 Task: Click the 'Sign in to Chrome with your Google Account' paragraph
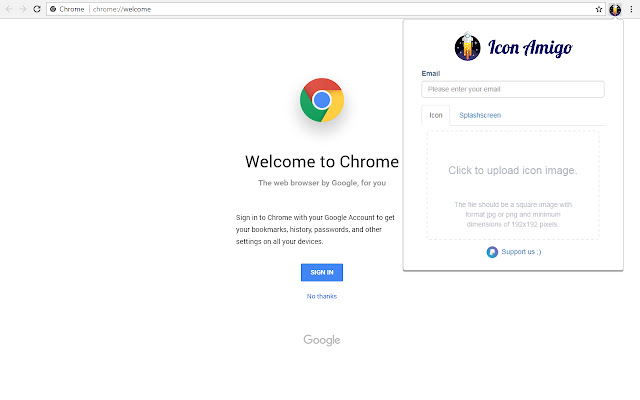pyautogui.click(x=315, y=229)
